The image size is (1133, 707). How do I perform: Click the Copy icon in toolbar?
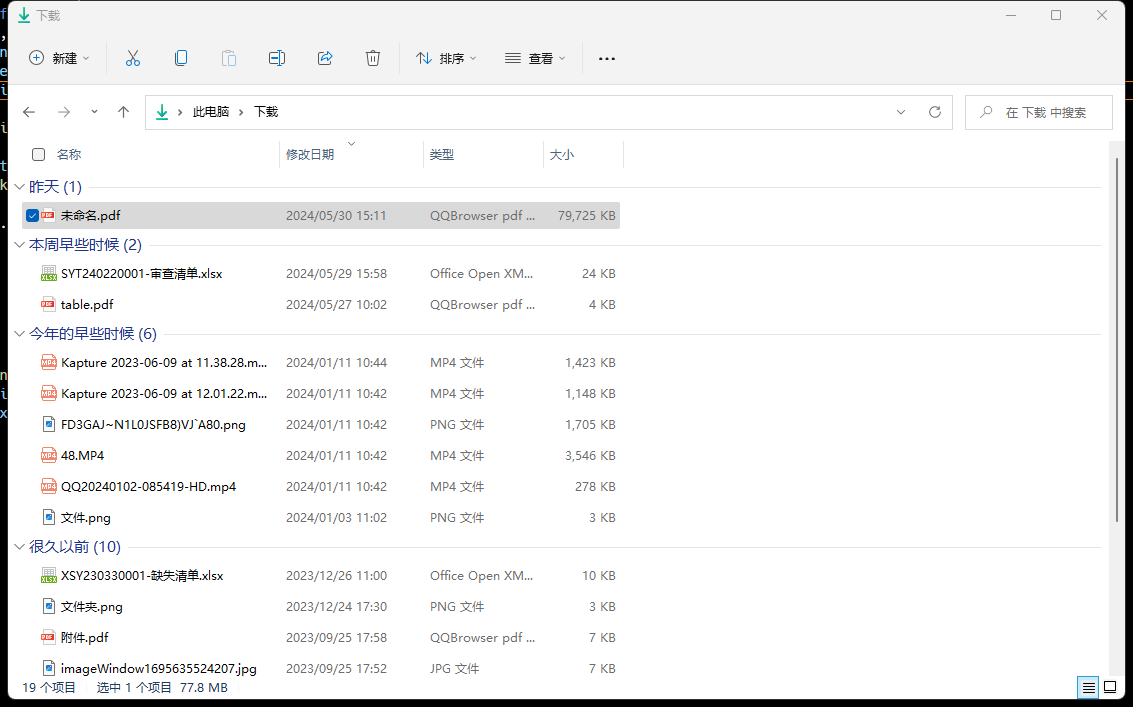(x=181, y=59)
